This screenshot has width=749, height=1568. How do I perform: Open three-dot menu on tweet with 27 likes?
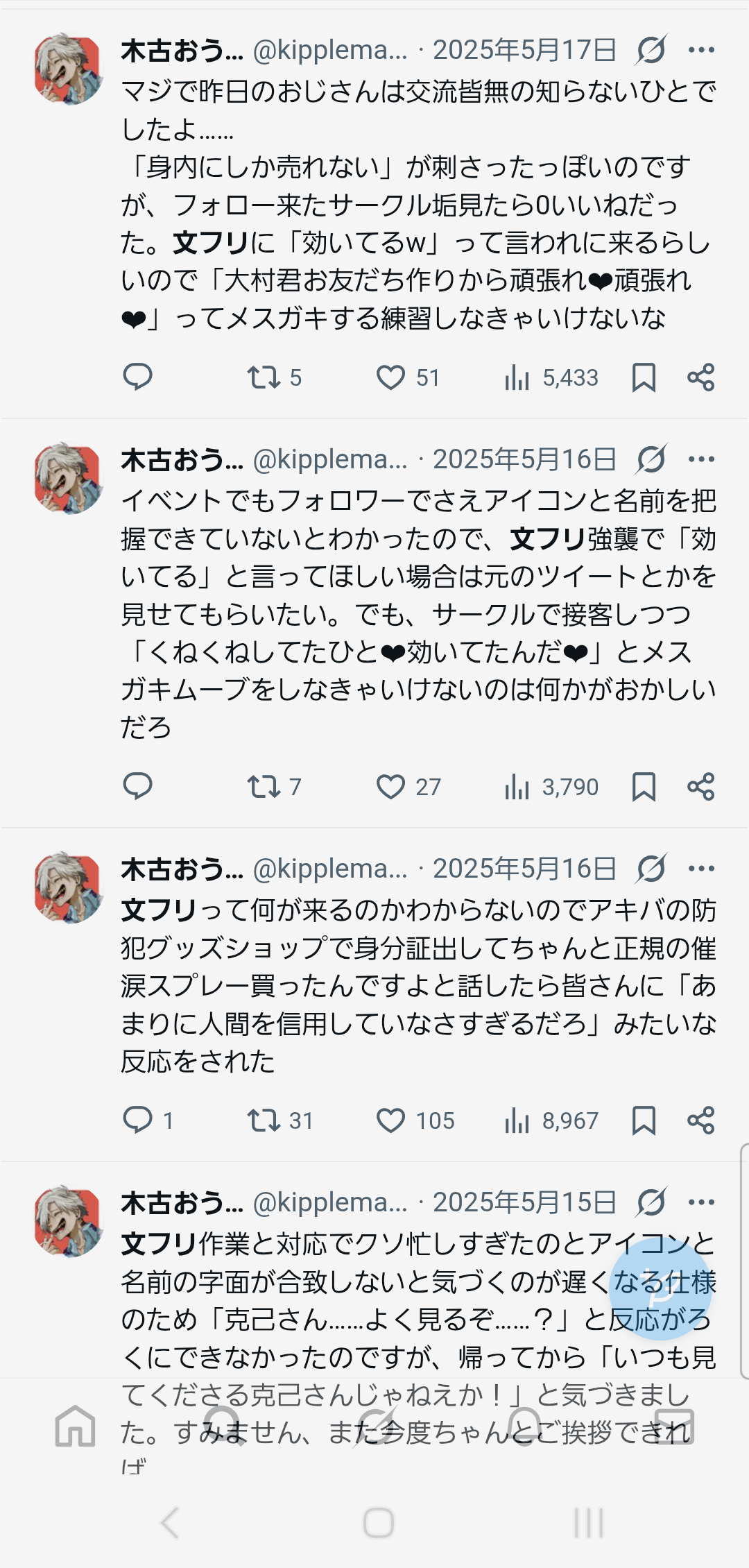[701, 459]
